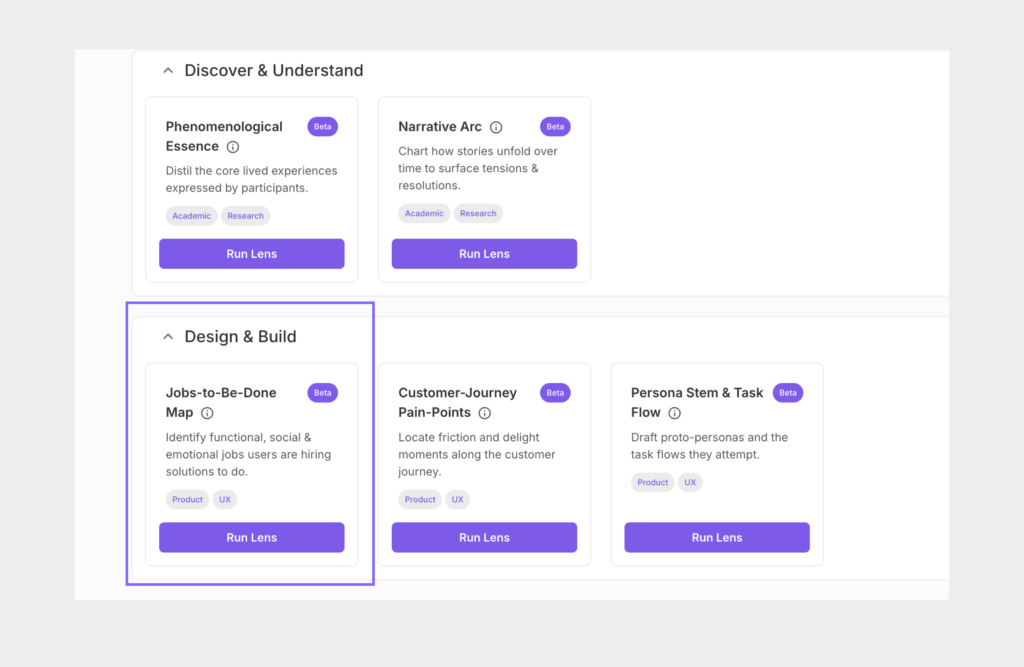Collapse the Discover & Understand section
The height and width of the screenshot is (667, 1024).
(x=168, y=71)
